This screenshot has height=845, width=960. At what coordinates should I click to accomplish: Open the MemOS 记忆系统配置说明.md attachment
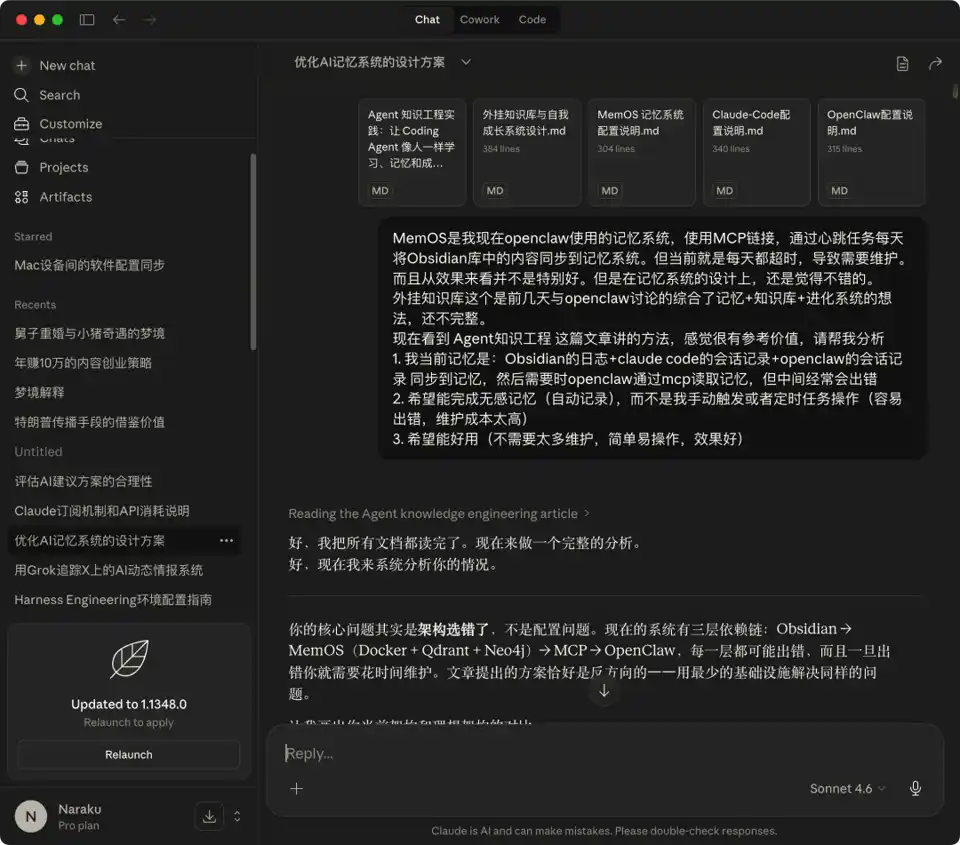click(641, 152)
